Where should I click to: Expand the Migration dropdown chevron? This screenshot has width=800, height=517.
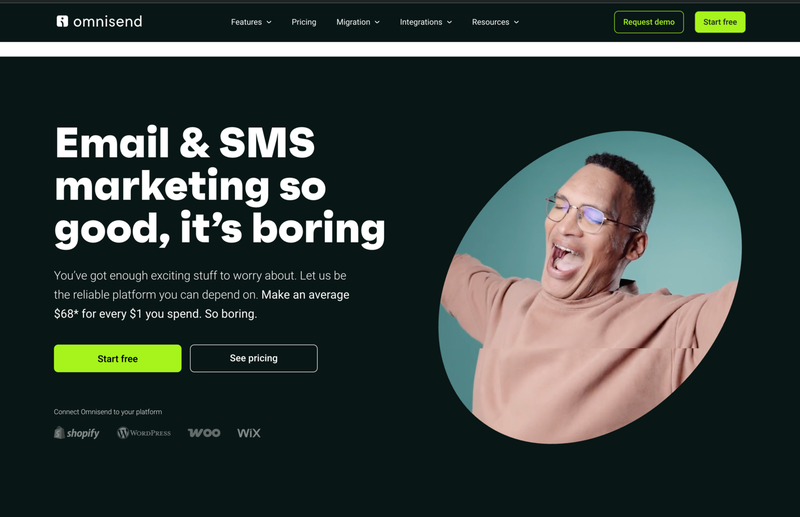[x=377, y=22]
